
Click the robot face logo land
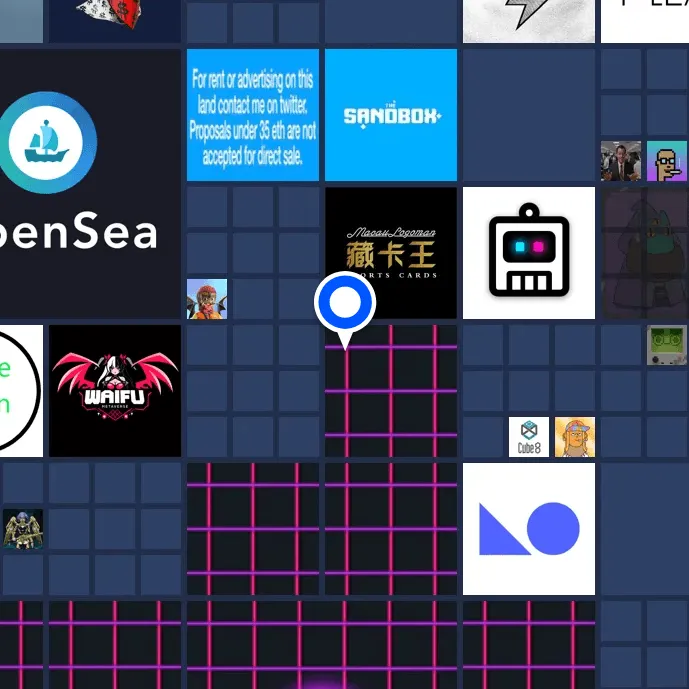pyautogui.click(x=529, y=253)
